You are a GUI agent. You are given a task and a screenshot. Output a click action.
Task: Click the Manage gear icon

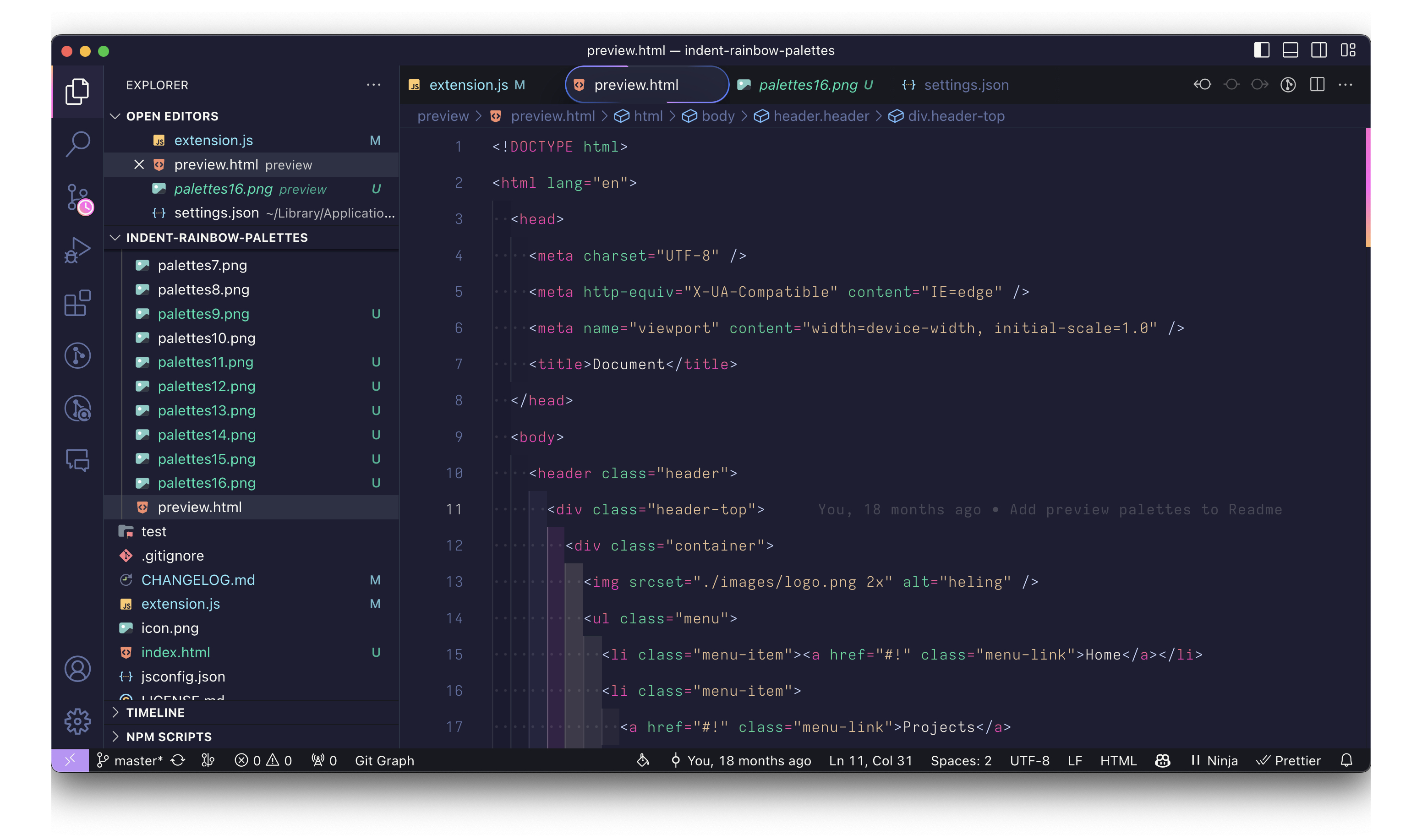pos(77,720)
